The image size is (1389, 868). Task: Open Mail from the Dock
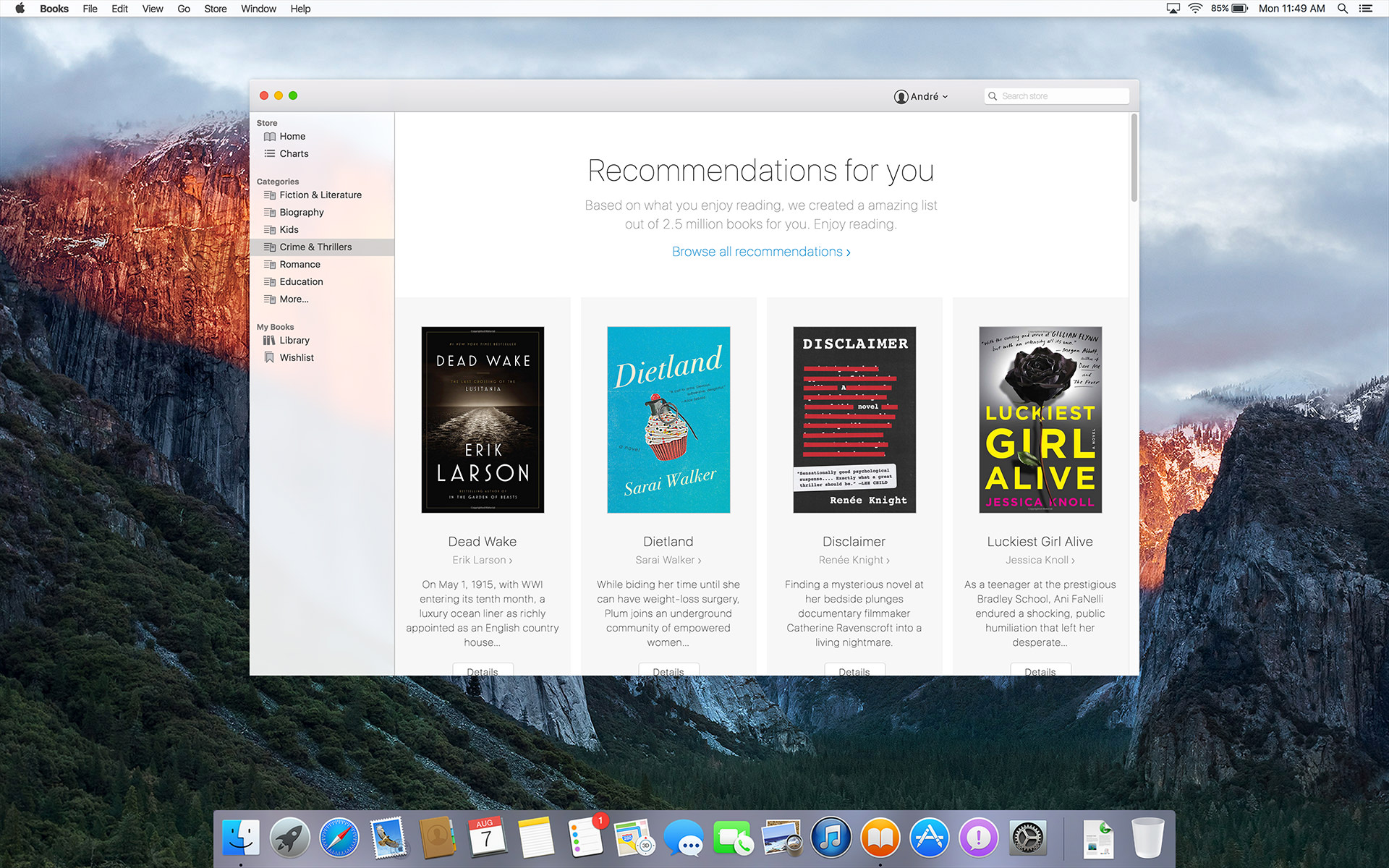tap(388, 838)
